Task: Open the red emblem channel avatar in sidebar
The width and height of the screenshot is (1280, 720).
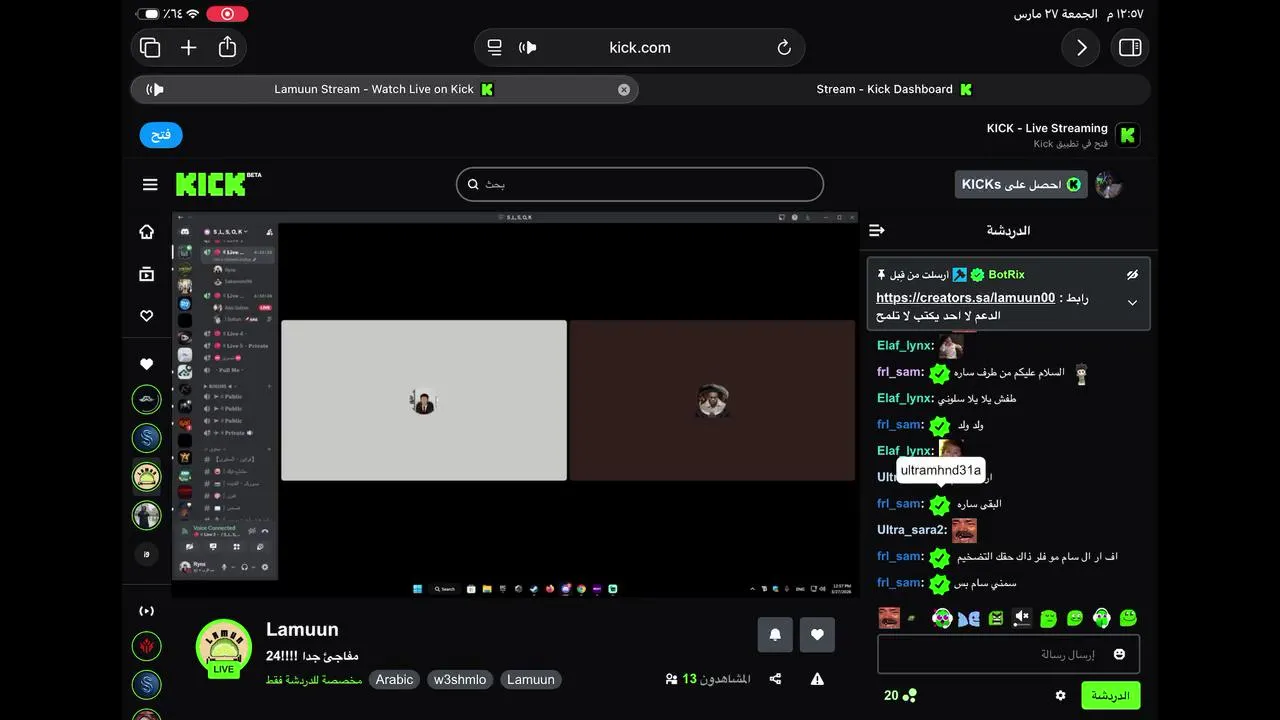Action: coord(147,646)
